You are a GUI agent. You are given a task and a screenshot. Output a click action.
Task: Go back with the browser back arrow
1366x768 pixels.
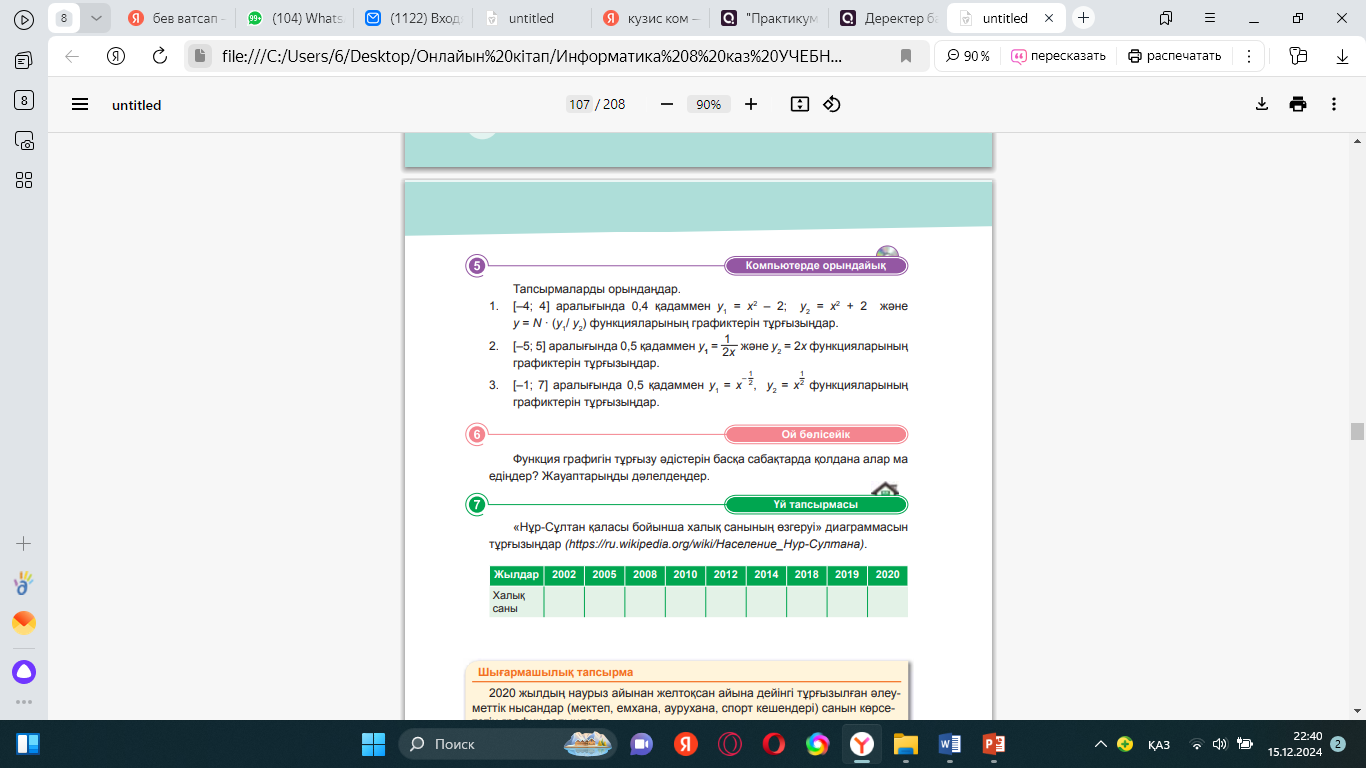[72, 56]
